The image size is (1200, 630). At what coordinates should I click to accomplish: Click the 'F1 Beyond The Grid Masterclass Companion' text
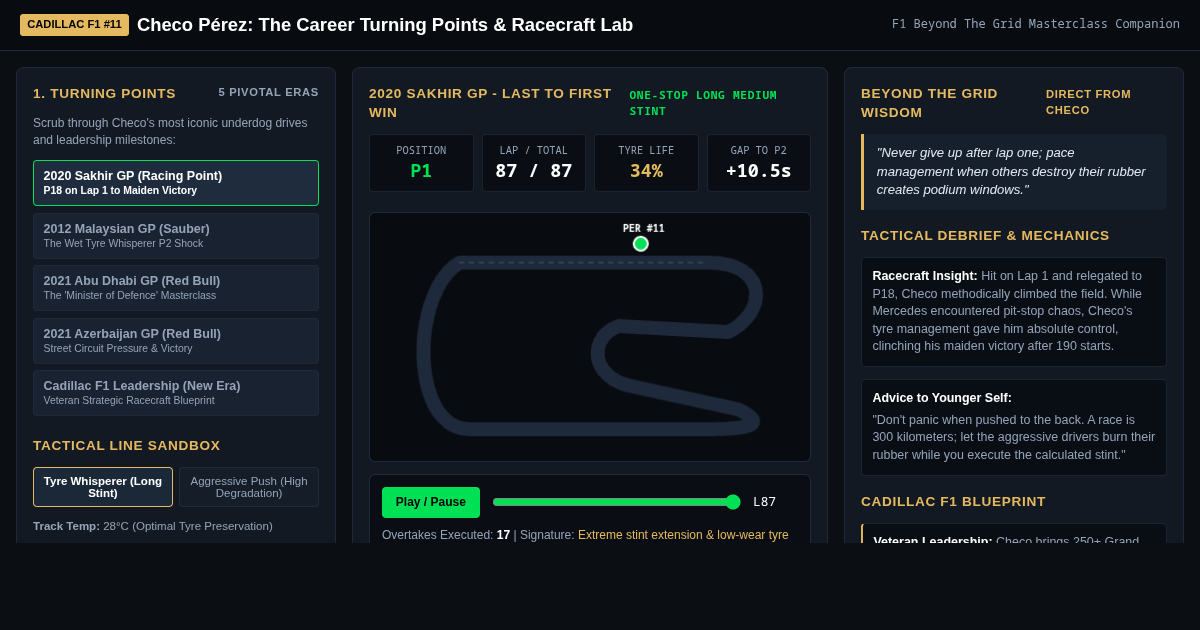click(1036, 24)
